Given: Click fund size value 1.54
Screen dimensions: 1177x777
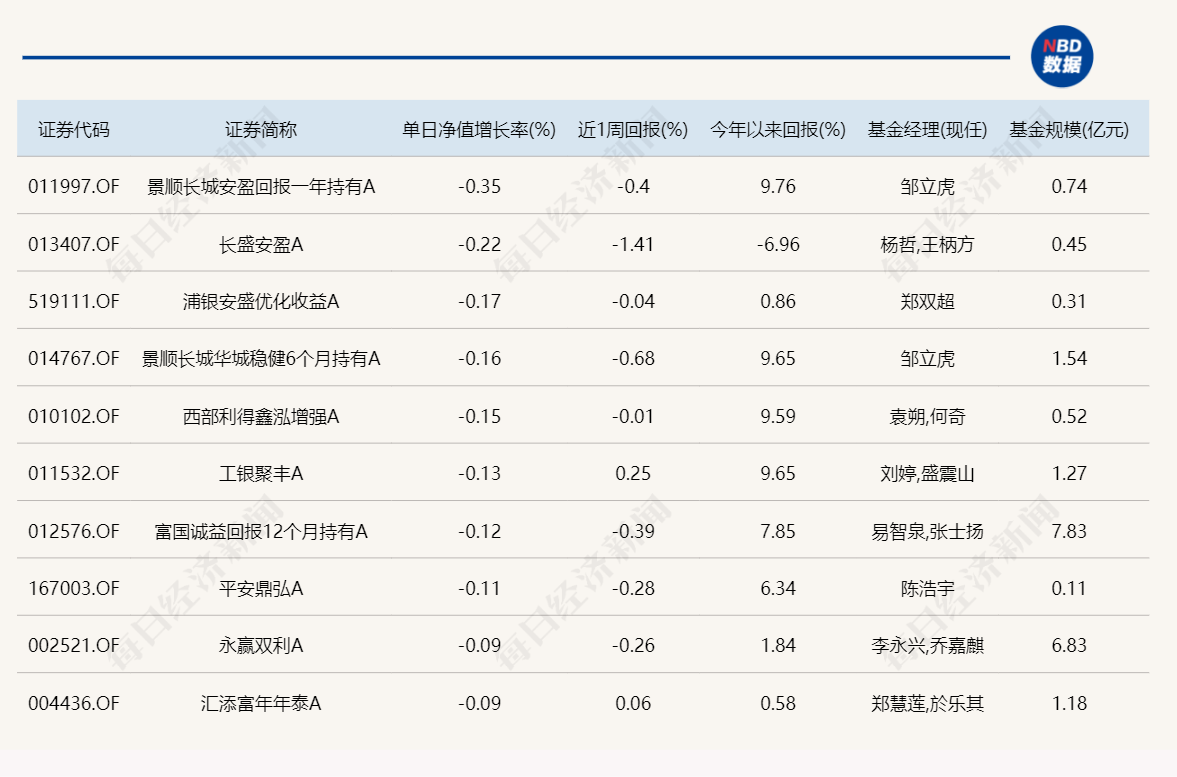Looking at the screenshot, I should pos(1069,358).
